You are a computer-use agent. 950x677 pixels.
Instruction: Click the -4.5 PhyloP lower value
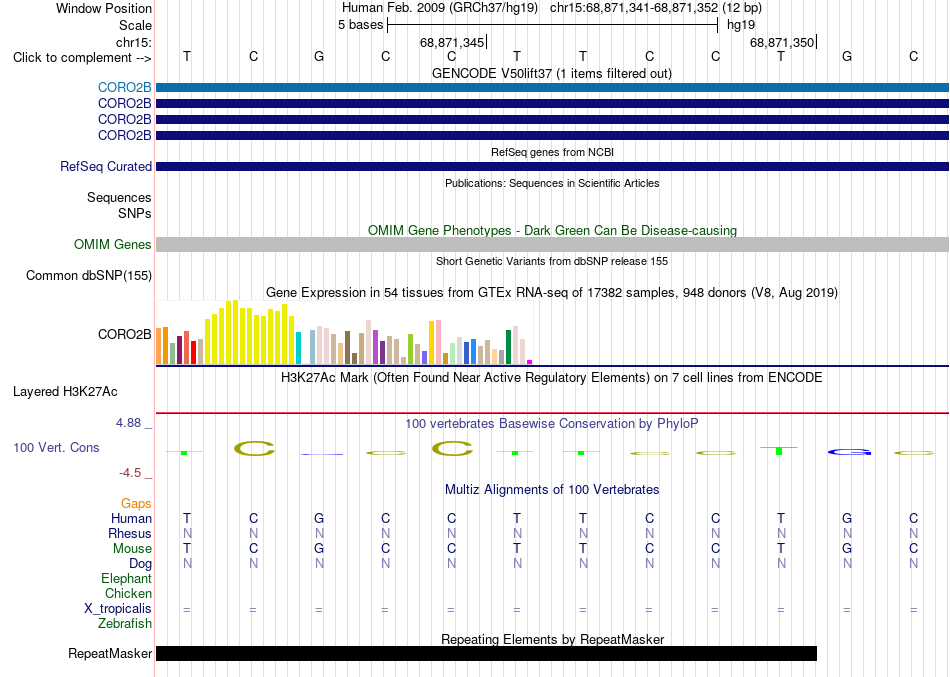130,473
